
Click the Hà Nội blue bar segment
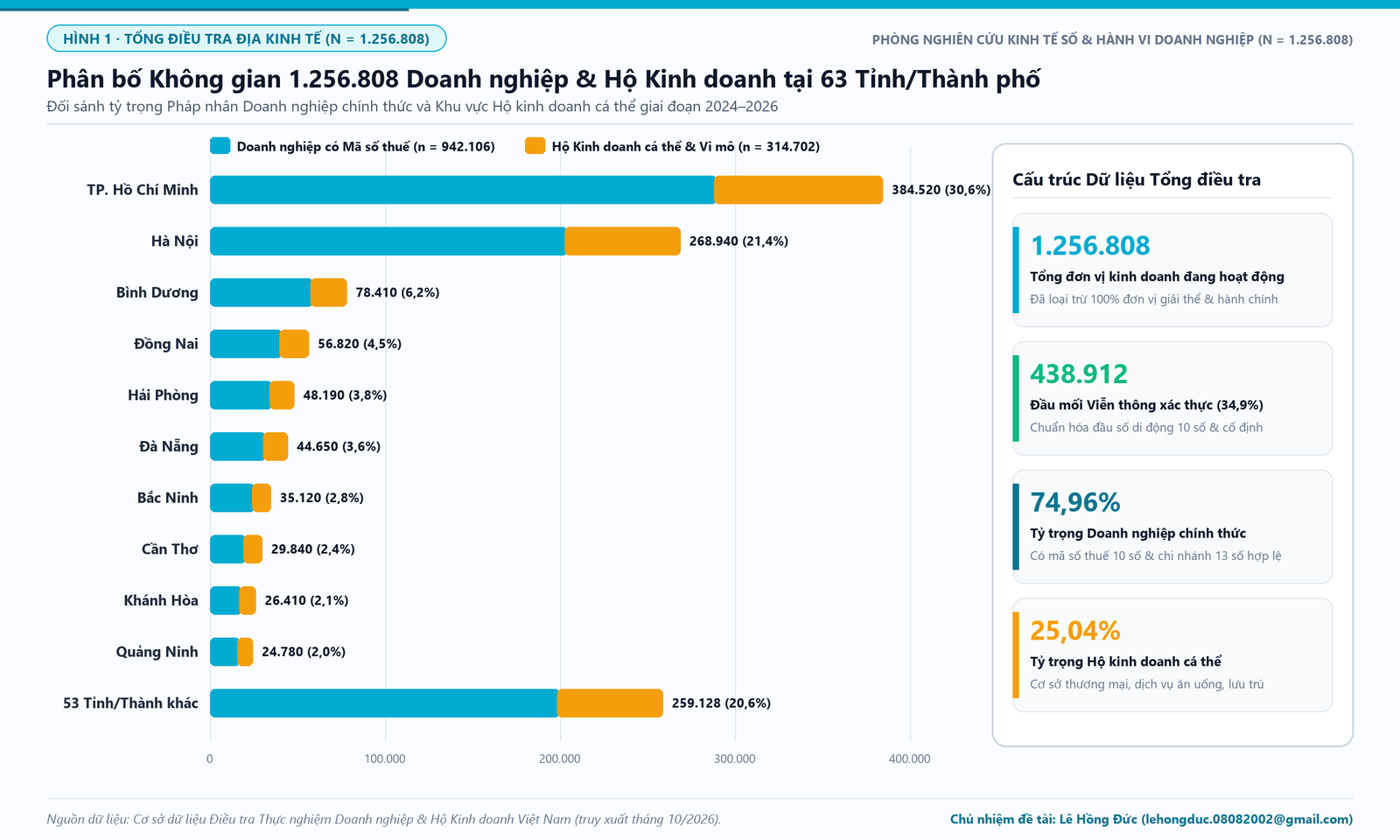[x=388, y=241]
